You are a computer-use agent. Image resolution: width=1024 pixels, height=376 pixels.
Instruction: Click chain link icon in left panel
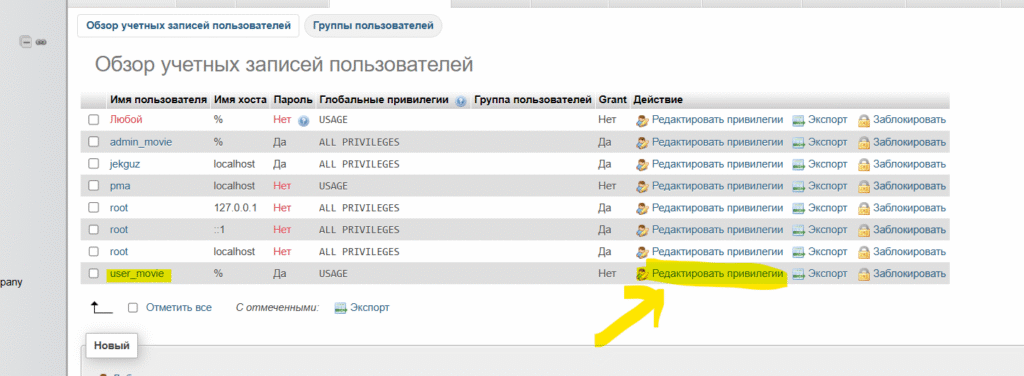coord(40,42)
